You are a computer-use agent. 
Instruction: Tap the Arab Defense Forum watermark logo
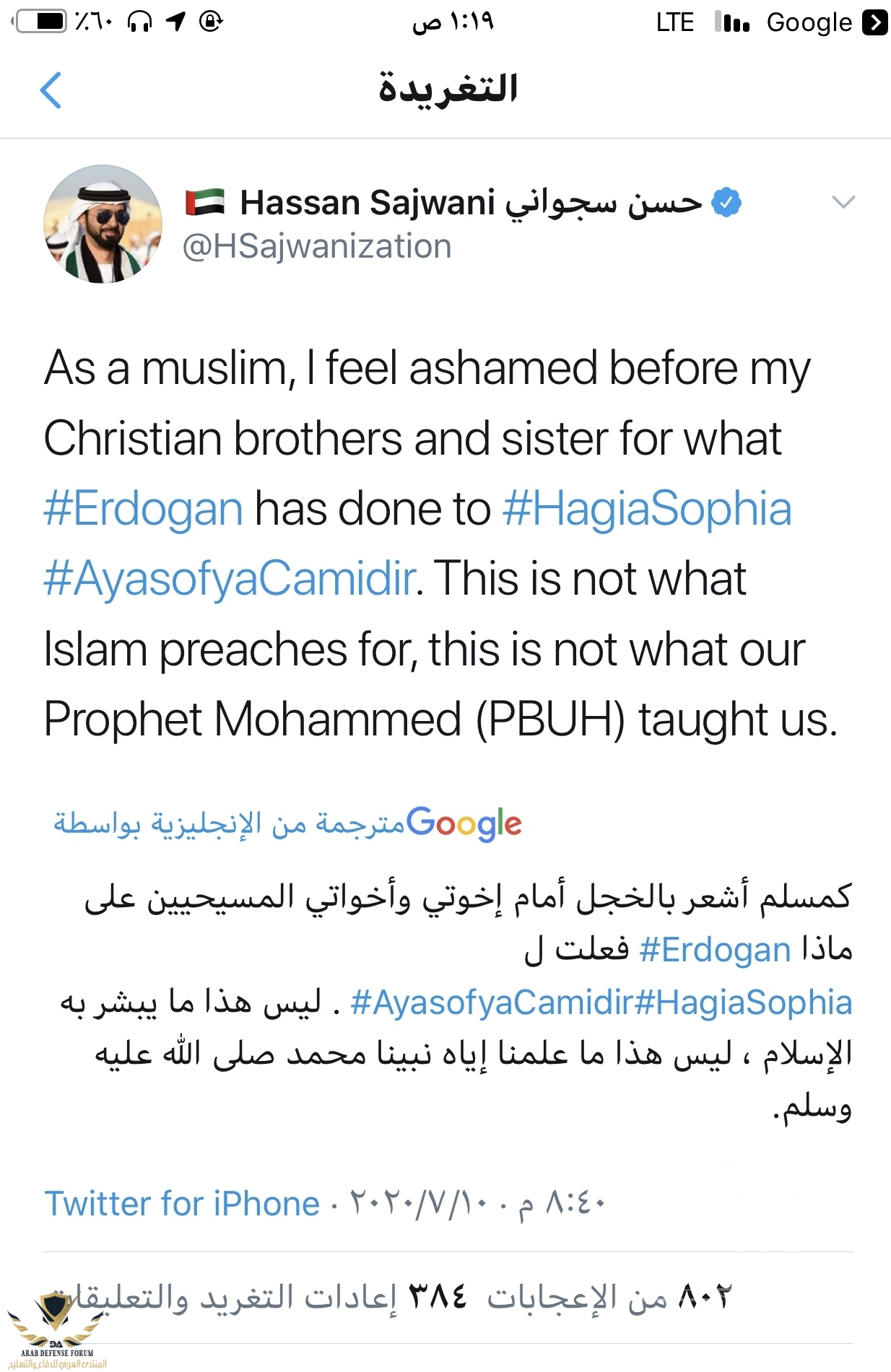[56, 1329]
